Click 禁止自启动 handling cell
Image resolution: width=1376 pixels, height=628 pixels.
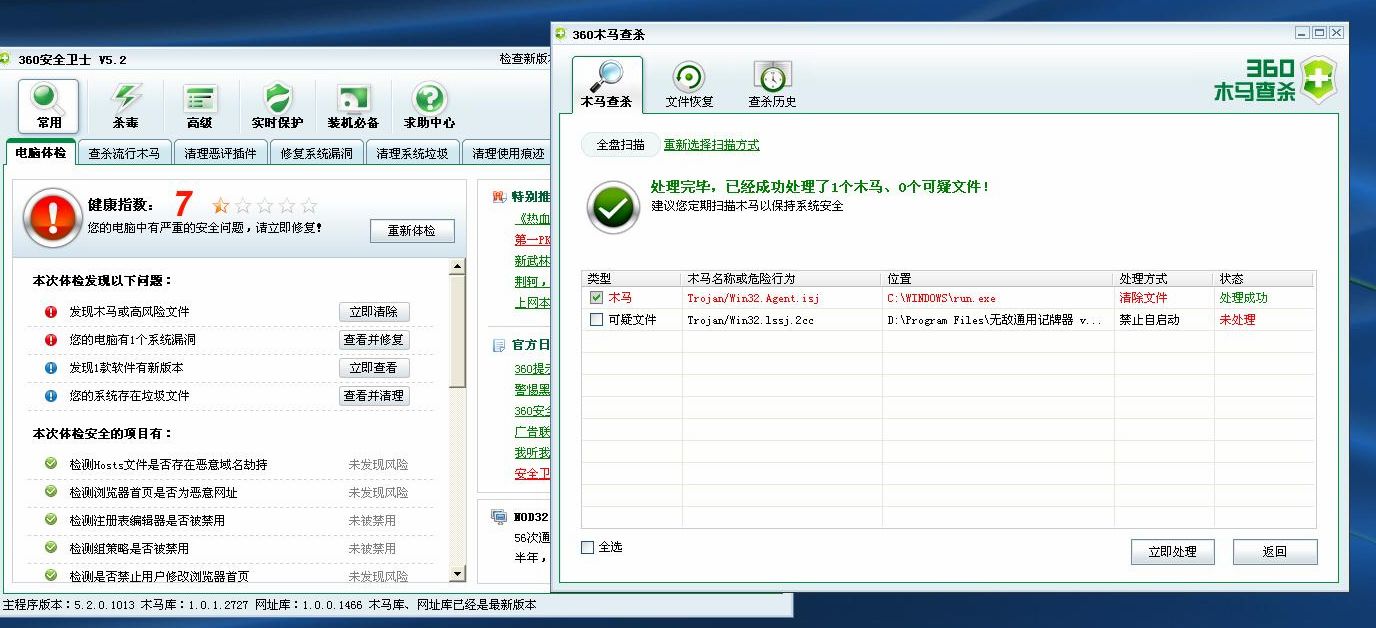[1149, 320]
